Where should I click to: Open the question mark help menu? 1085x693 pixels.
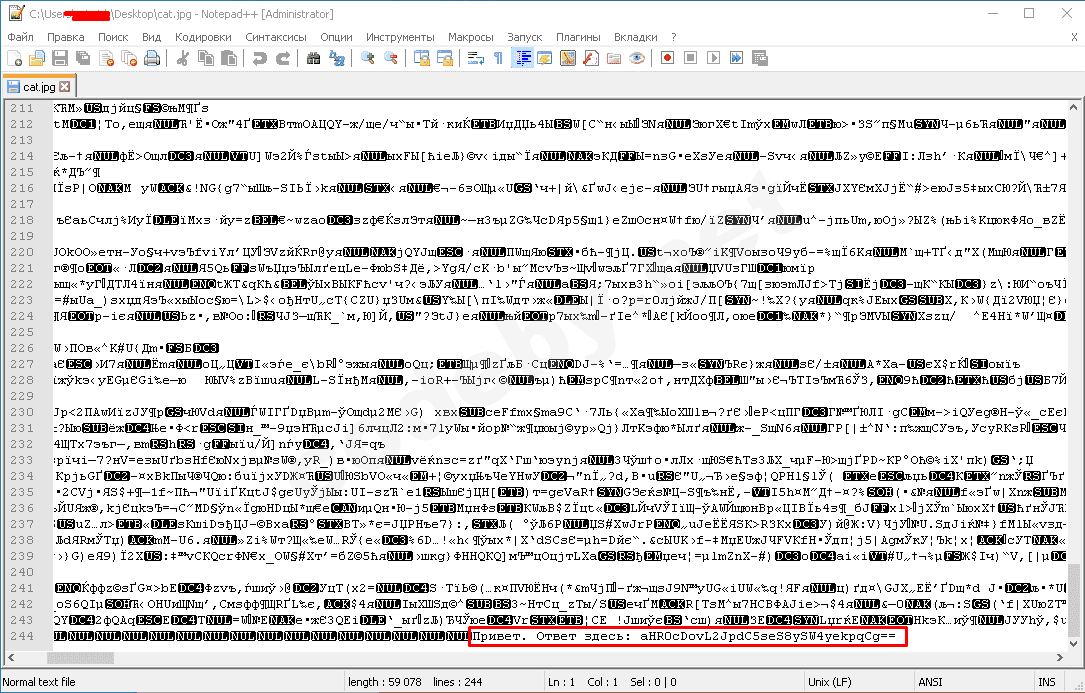point(673,37)
